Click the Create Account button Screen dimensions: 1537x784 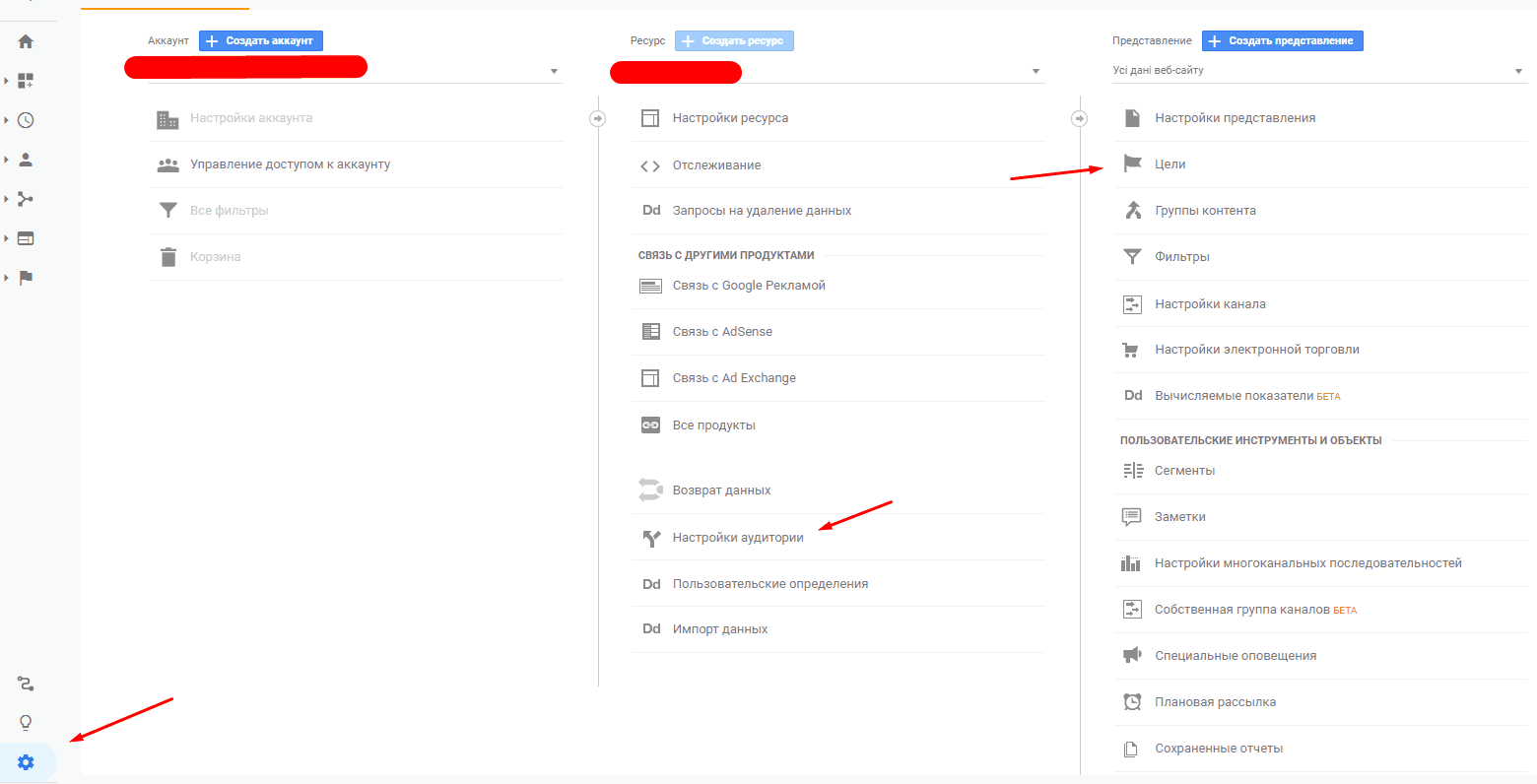(x=260, y=40)
